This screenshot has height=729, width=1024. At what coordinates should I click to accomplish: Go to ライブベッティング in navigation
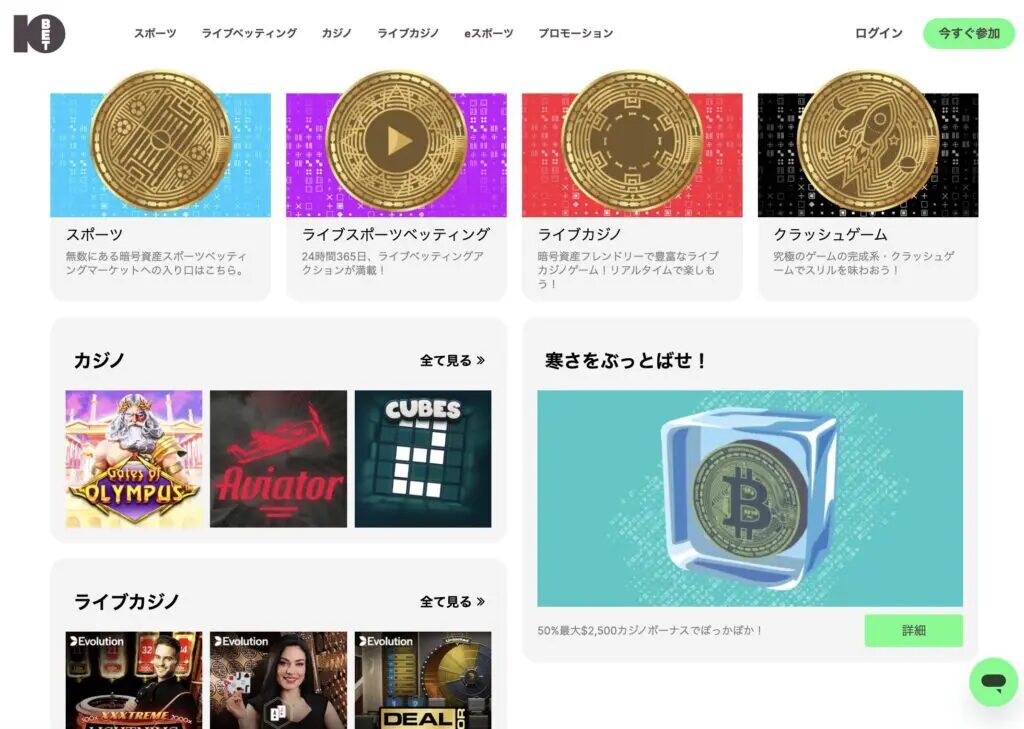249,33
